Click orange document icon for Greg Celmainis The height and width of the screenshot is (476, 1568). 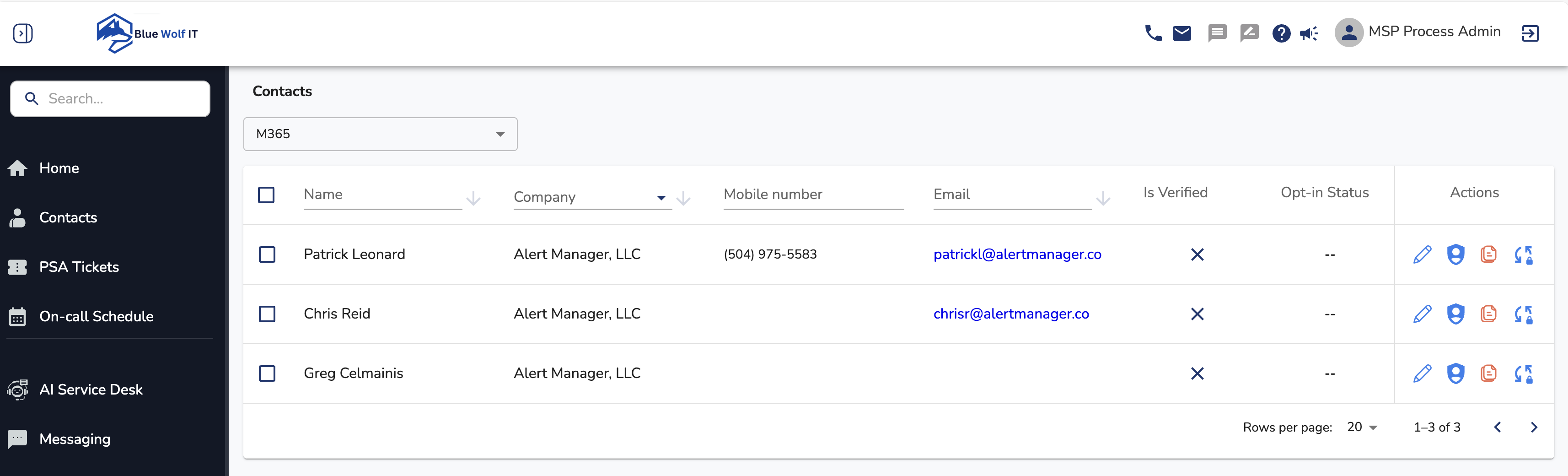[1488, 373]
